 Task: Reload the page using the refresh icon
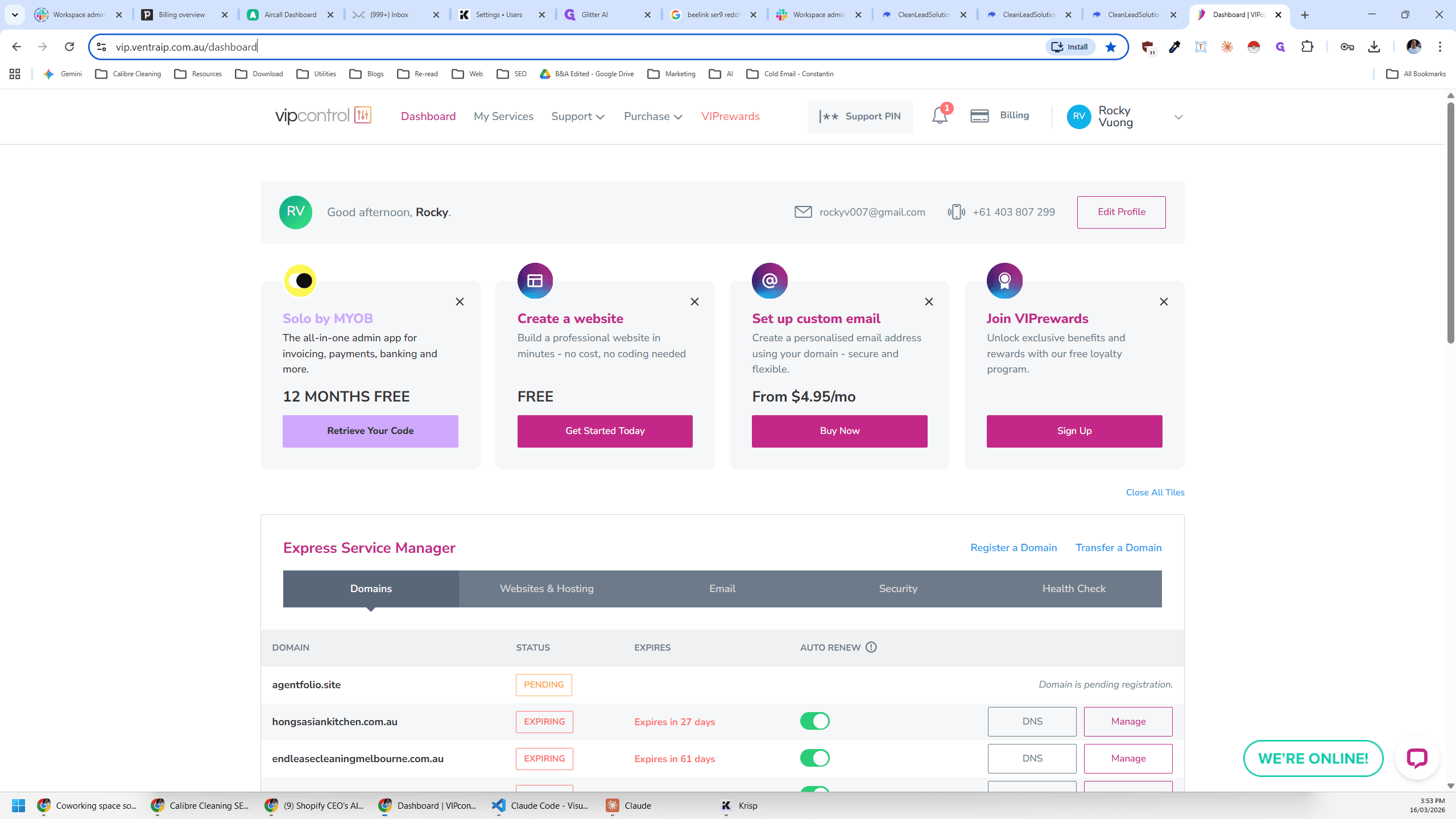click(69, 47)
